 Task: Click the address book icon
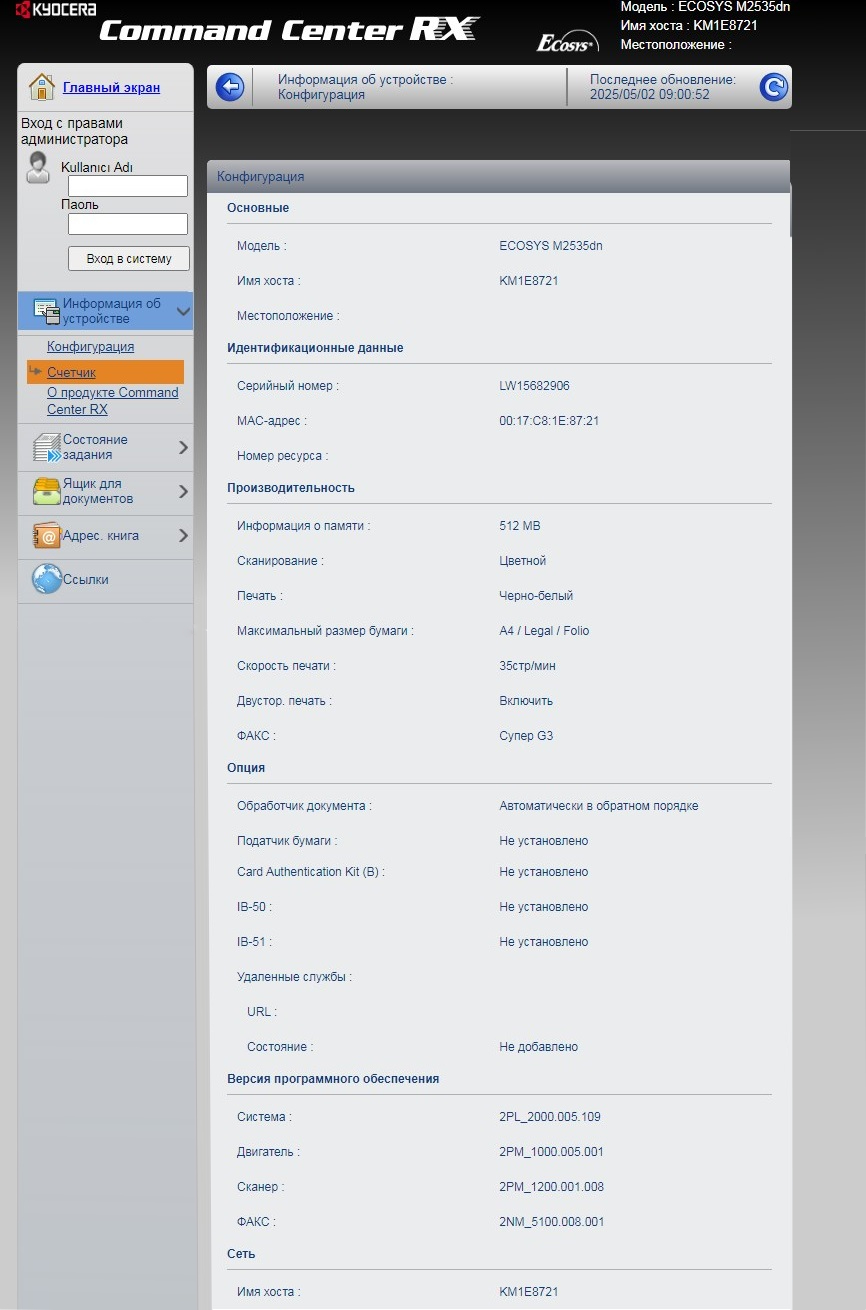pos(46,535)
